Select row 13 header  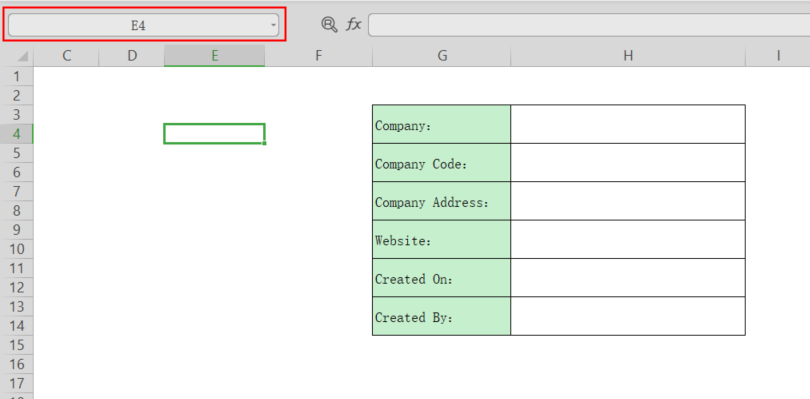(x=17, y=307)
